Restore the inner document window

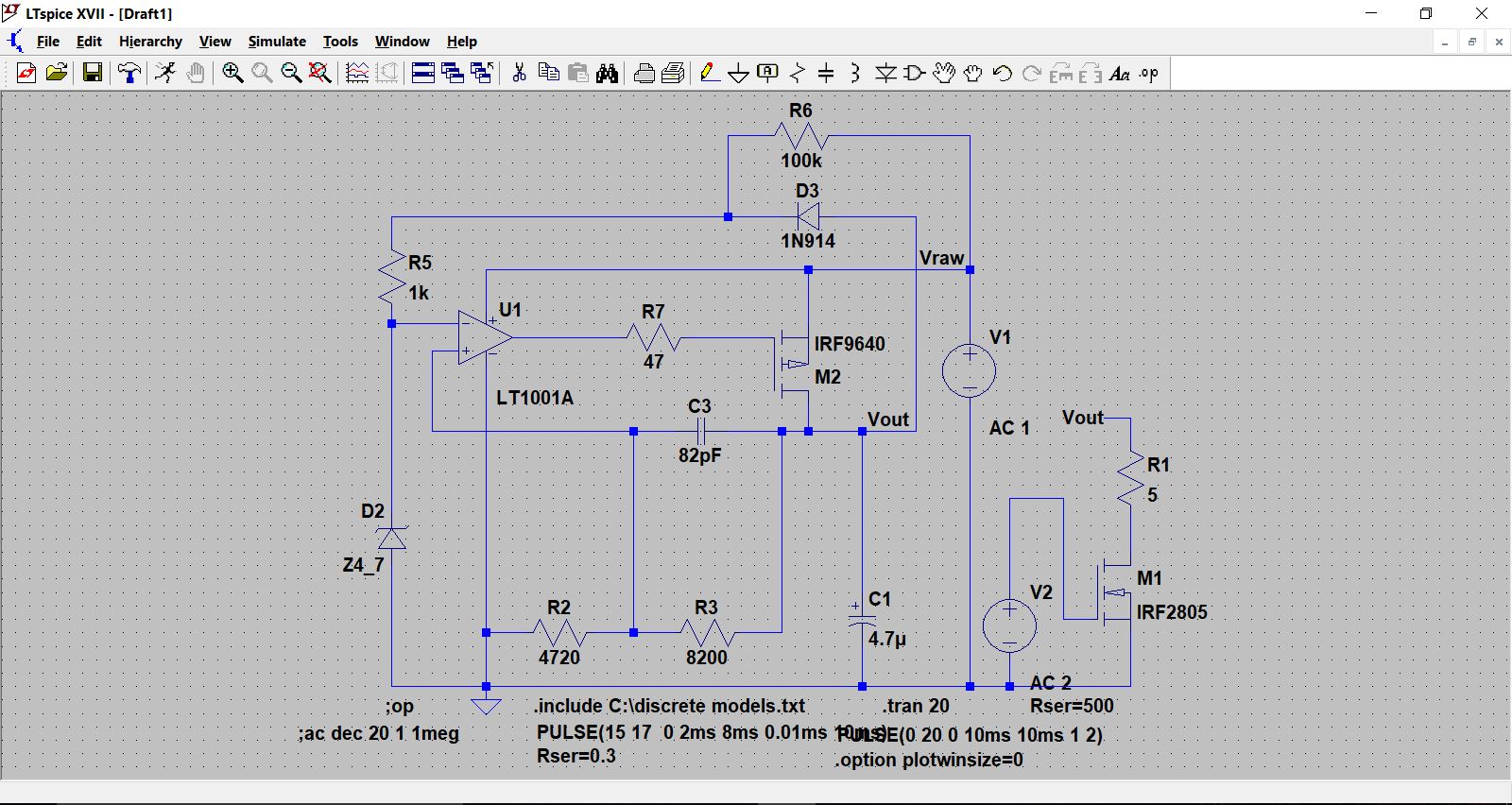(x=1472, y=42)
